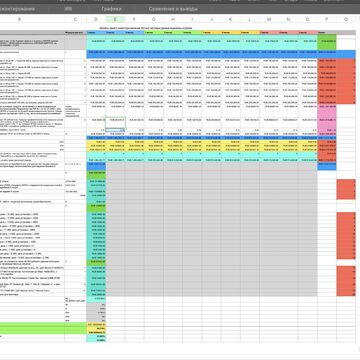Select column K header
360x360 pixels.
coord(230,19)
